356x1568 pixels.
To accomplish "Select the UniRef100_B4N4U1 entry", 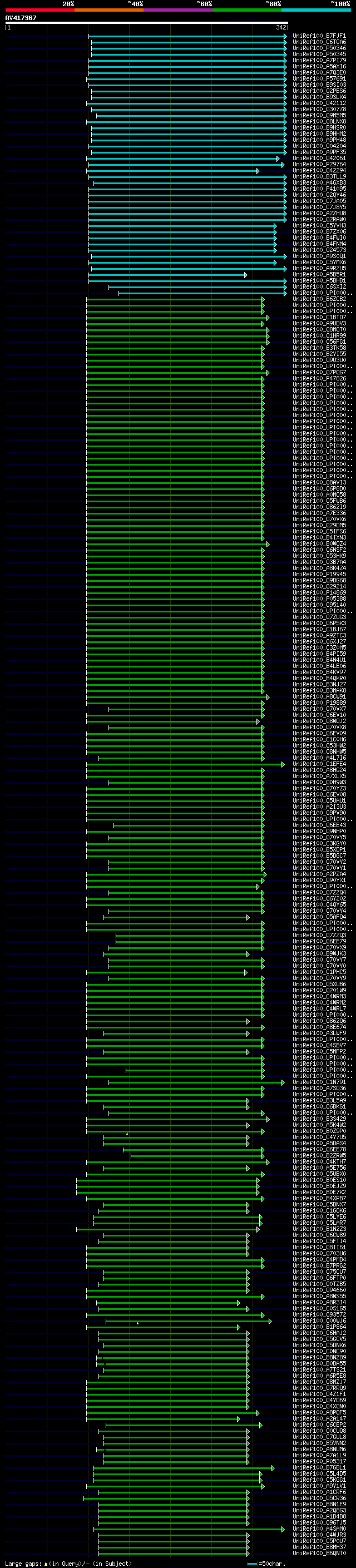I will click(x=319, y=660).
